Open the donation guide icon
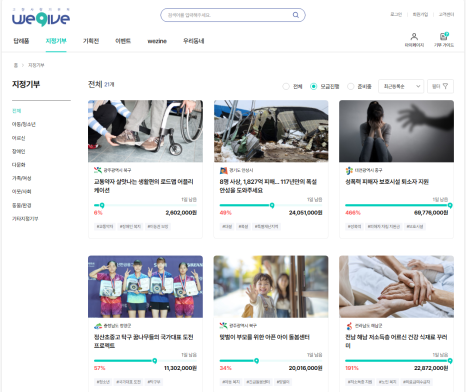 click(x=444, y=36)
